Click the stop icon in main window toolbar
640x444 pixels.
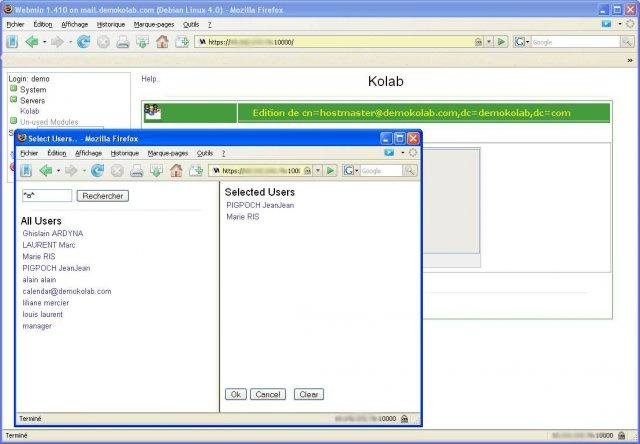[103, 42]
